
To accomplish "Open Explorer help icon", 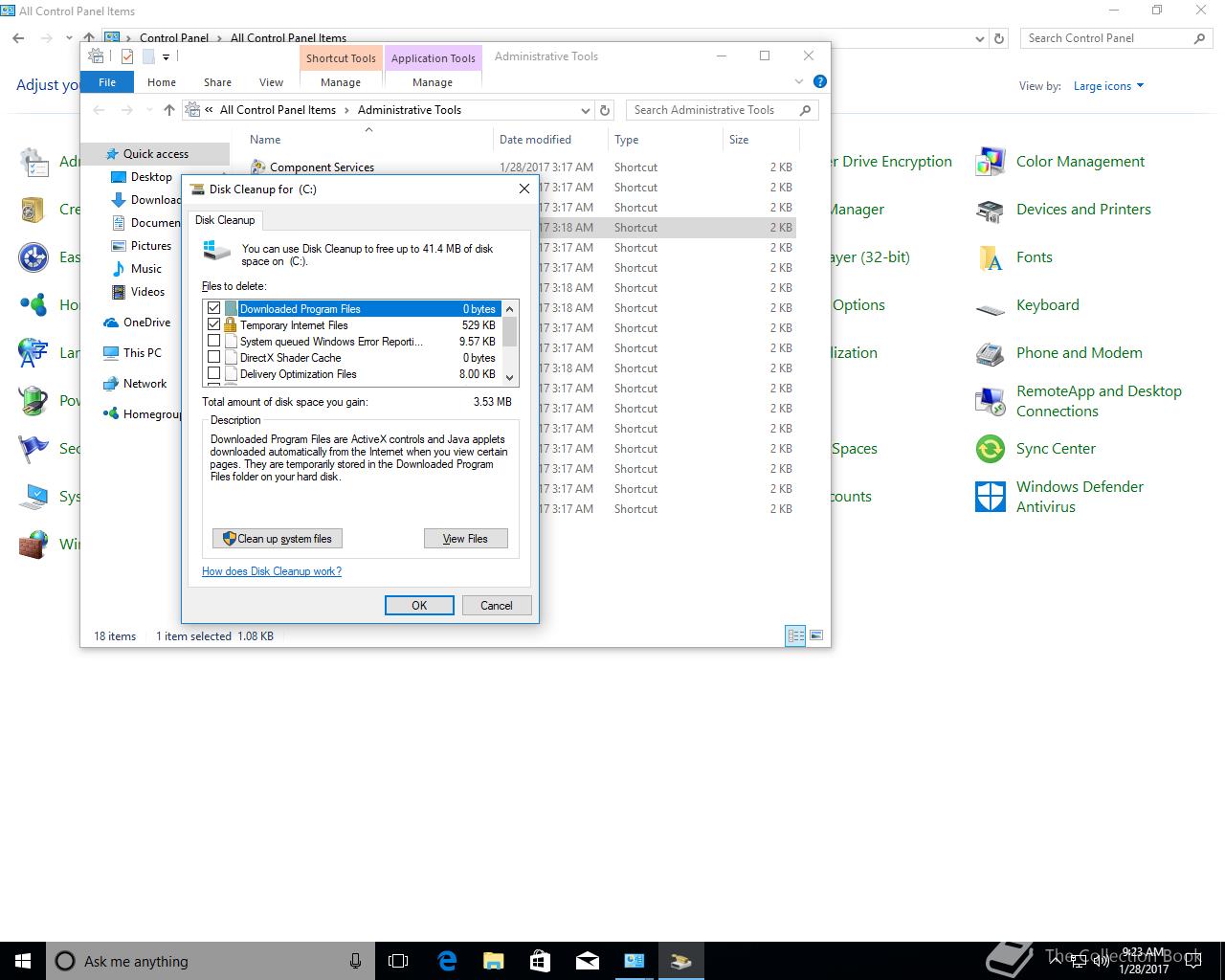I will pyautogui.click(x=819, y=82).
